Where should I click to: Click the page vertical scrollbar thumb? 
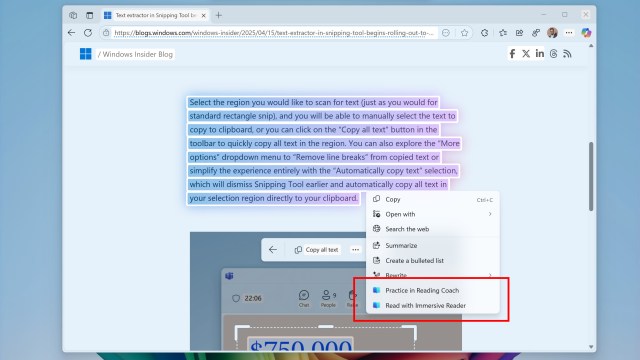591,176
